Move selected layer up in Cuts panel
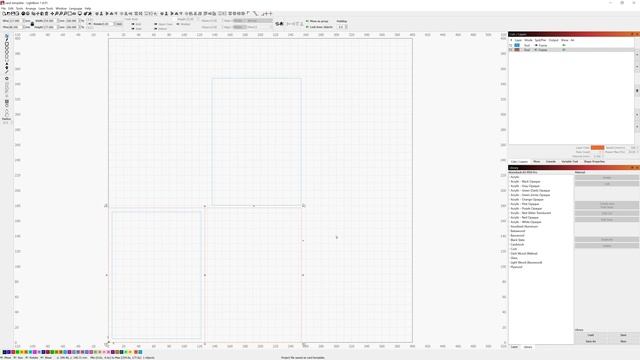The height and width of the screenshot is (360, 640). pyautogui.click(x=637, y=54)
